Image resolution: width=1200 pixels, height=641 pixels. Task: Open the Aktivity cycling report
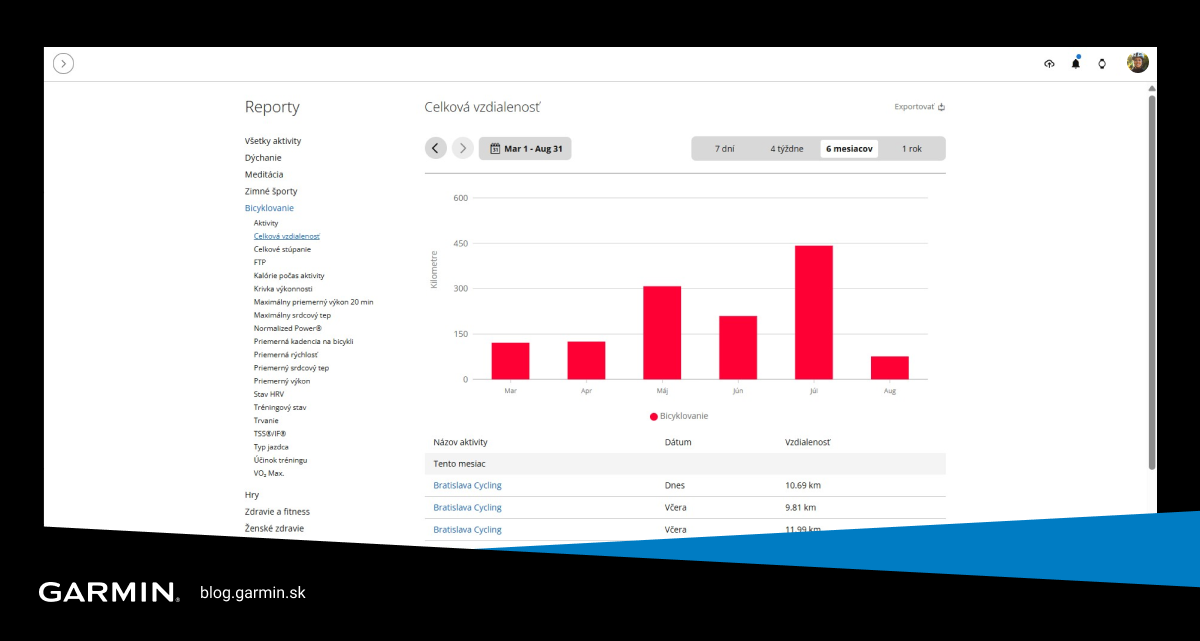[266, 223]
